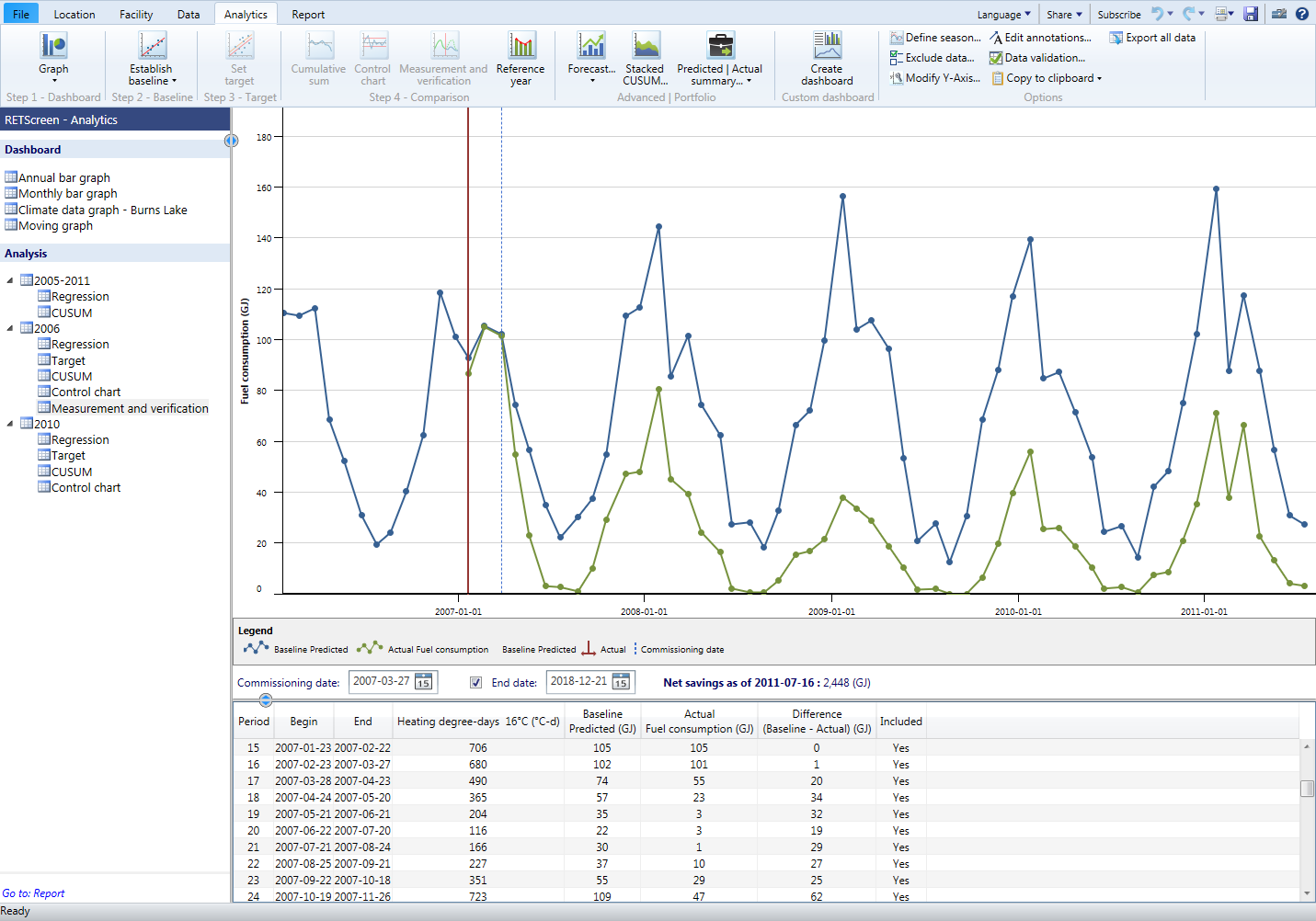Open Commissioning date calendar picker
The width and height of the screenshot is (1316, 921).
click(423, 682)
